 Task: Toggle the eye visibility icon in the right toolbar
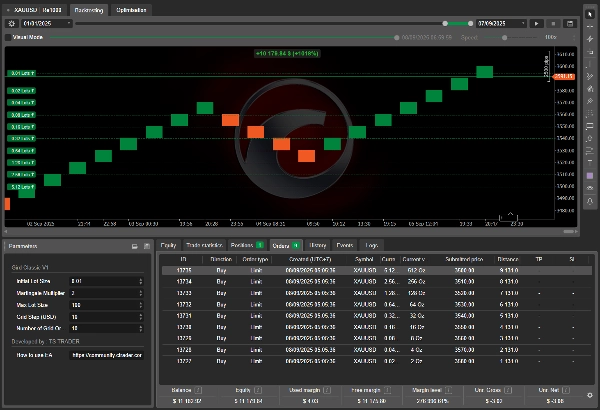590,188
